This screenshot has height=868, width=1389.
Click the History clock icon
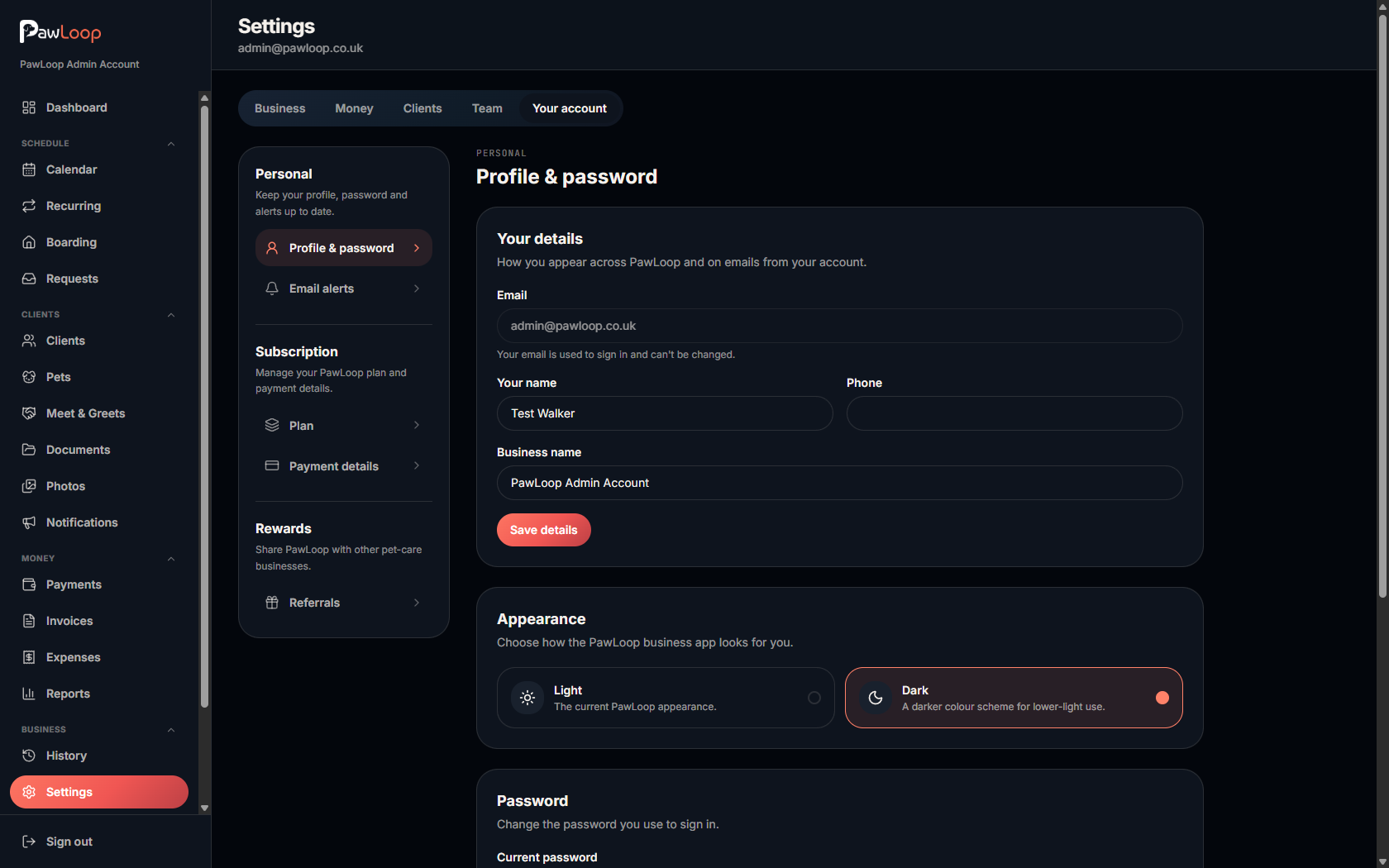point(29,756)
